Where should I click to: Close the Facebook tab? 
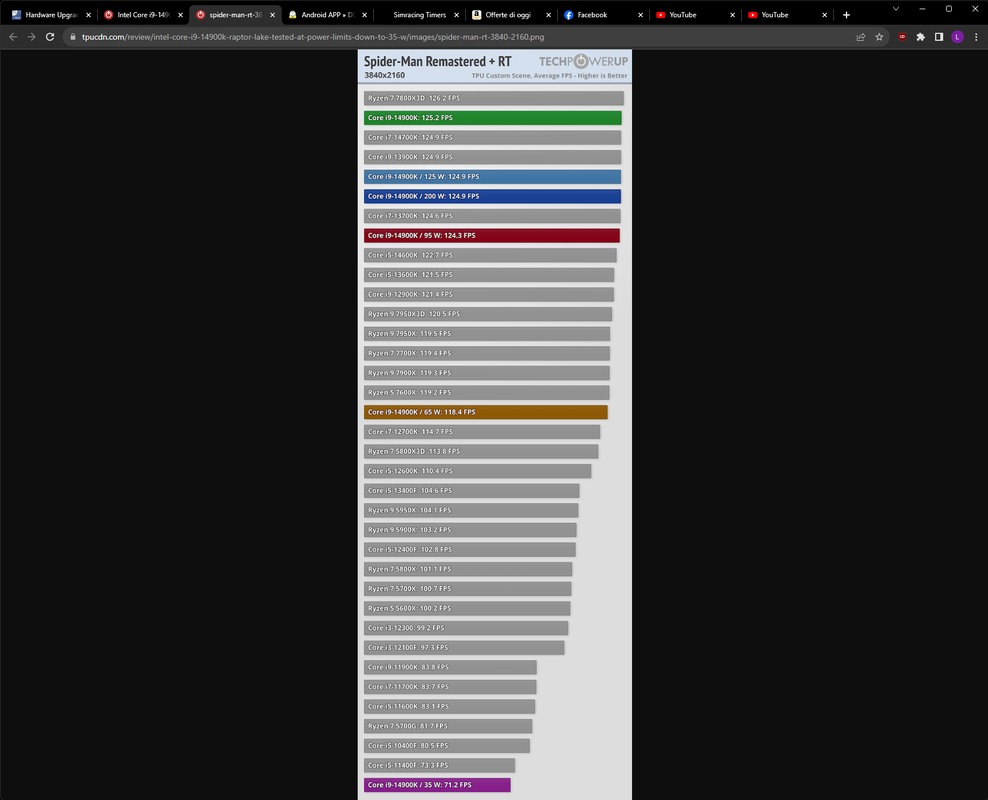pos(640,15)
